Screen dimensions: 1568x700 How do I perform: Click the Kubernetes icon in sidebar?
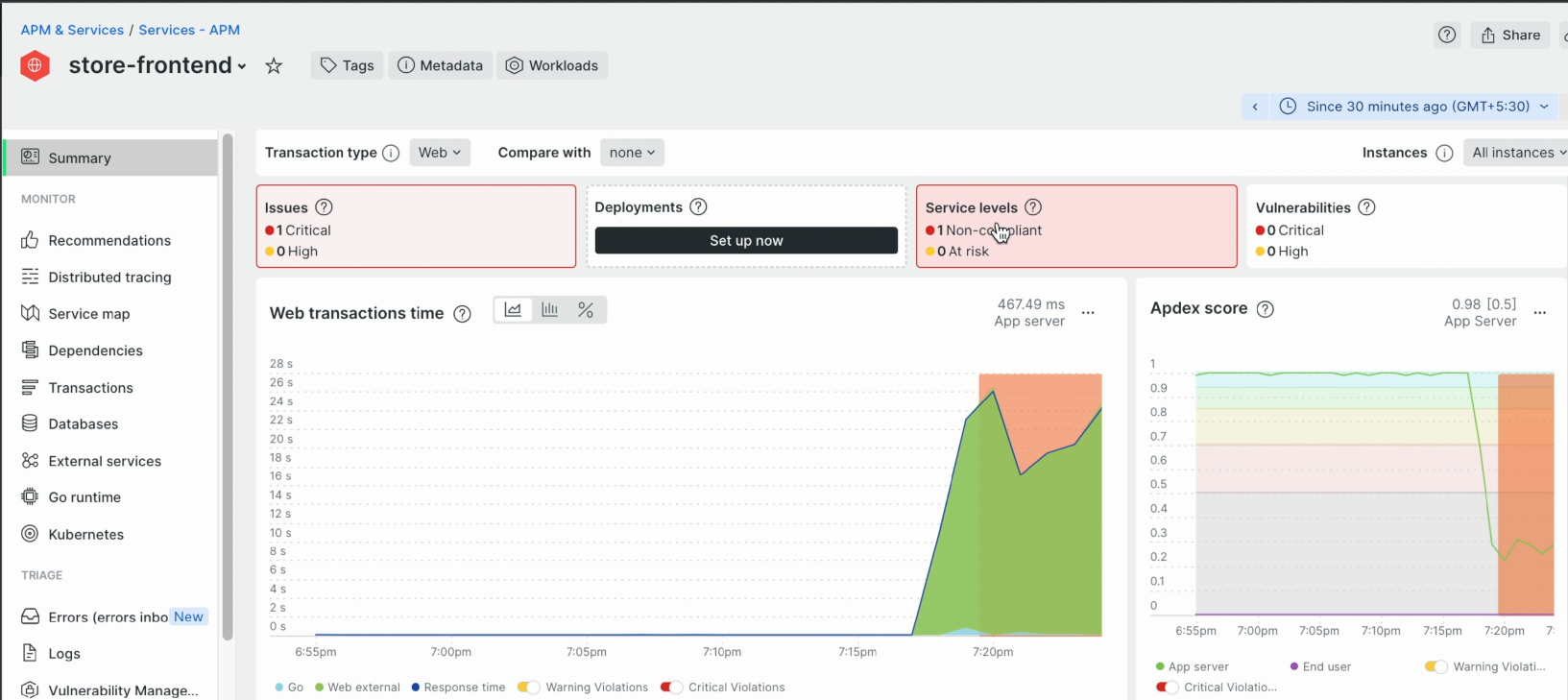tap(30, 534)
